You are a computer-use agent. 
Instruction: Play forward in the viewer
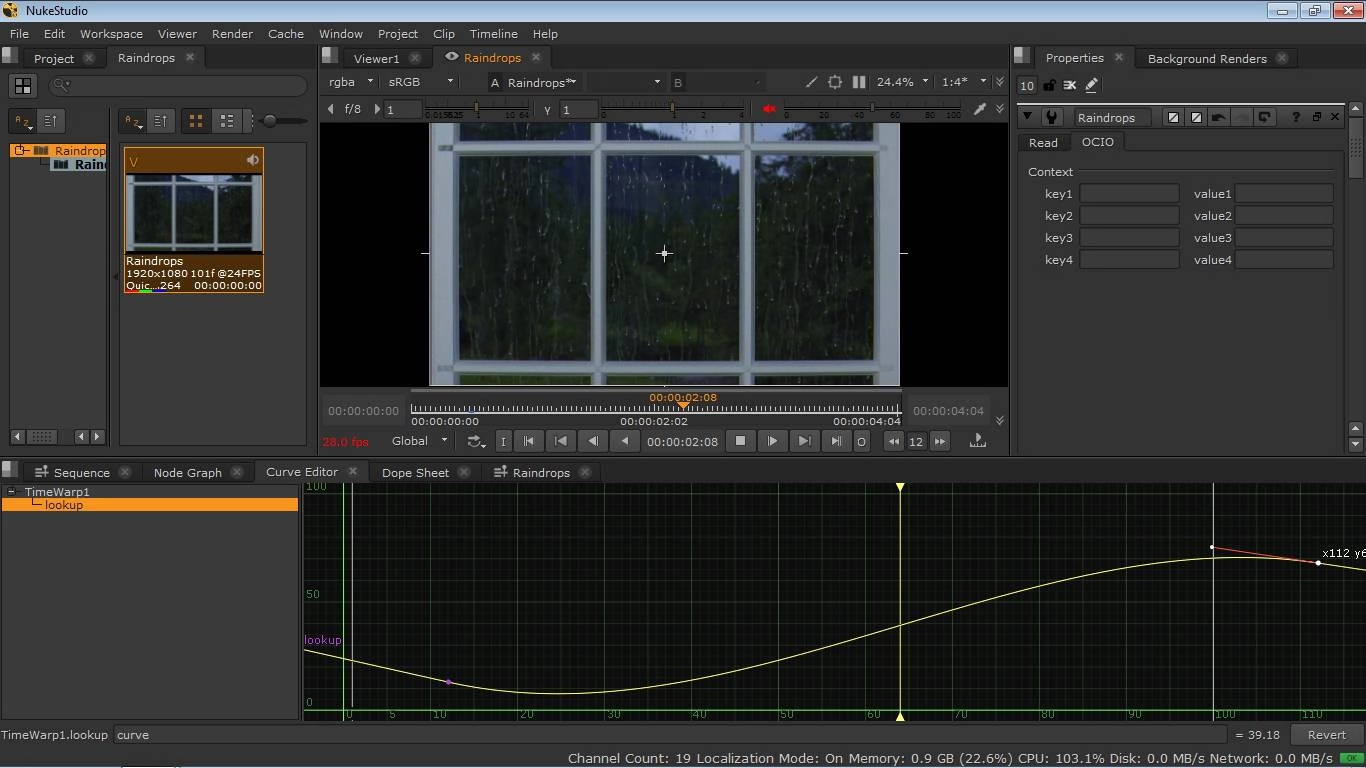772,441
